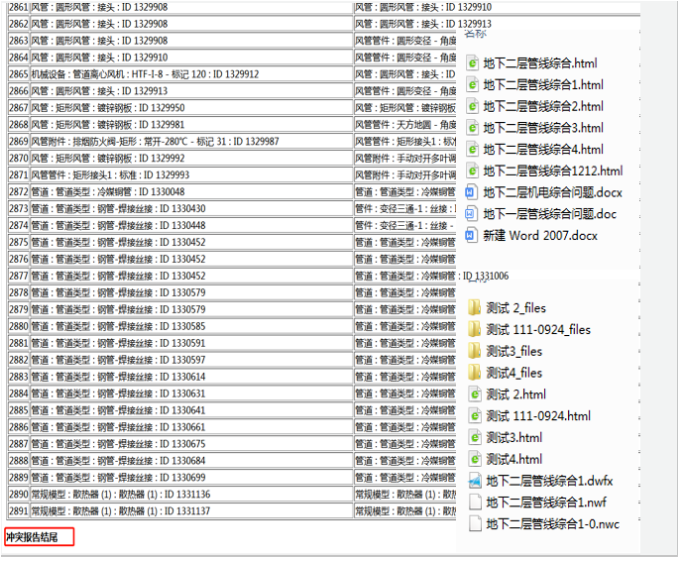The image size is (686, 564).
Task: Click file icon of 地下二层管线综合1-0.nwc
Action: [x=475, y=524]
